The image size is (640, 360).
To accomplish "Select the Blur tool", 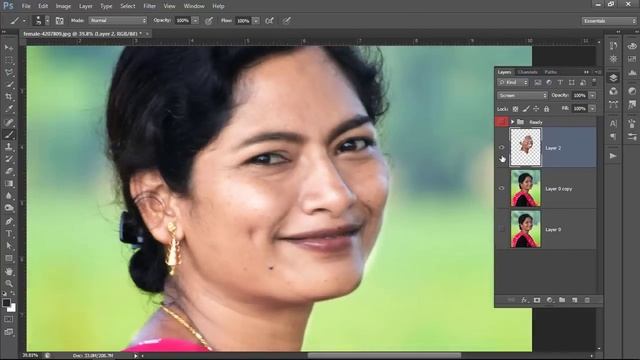I will pyautogui.click(x=9, y=196).
